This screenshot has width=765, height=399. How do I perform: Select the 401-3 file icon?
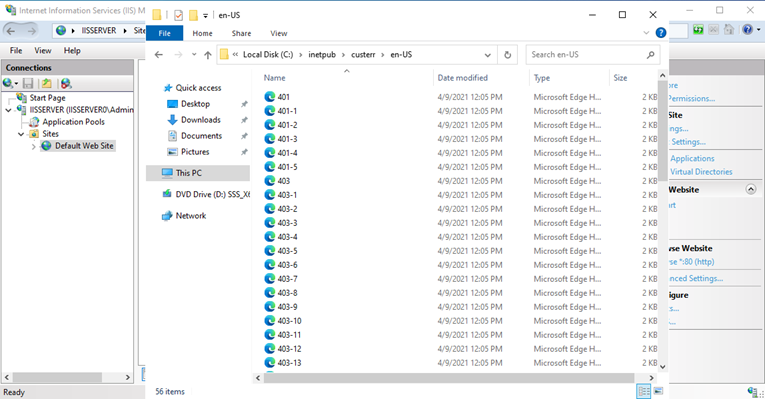pyautogui.click(x=270, y=139)
